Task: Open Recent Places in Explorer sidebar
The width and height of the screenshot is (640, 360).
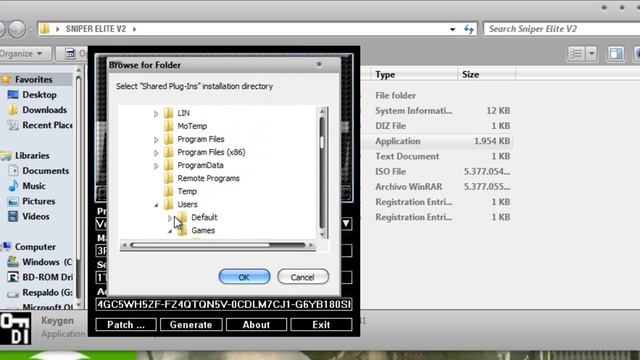Action: click(47, 125)
